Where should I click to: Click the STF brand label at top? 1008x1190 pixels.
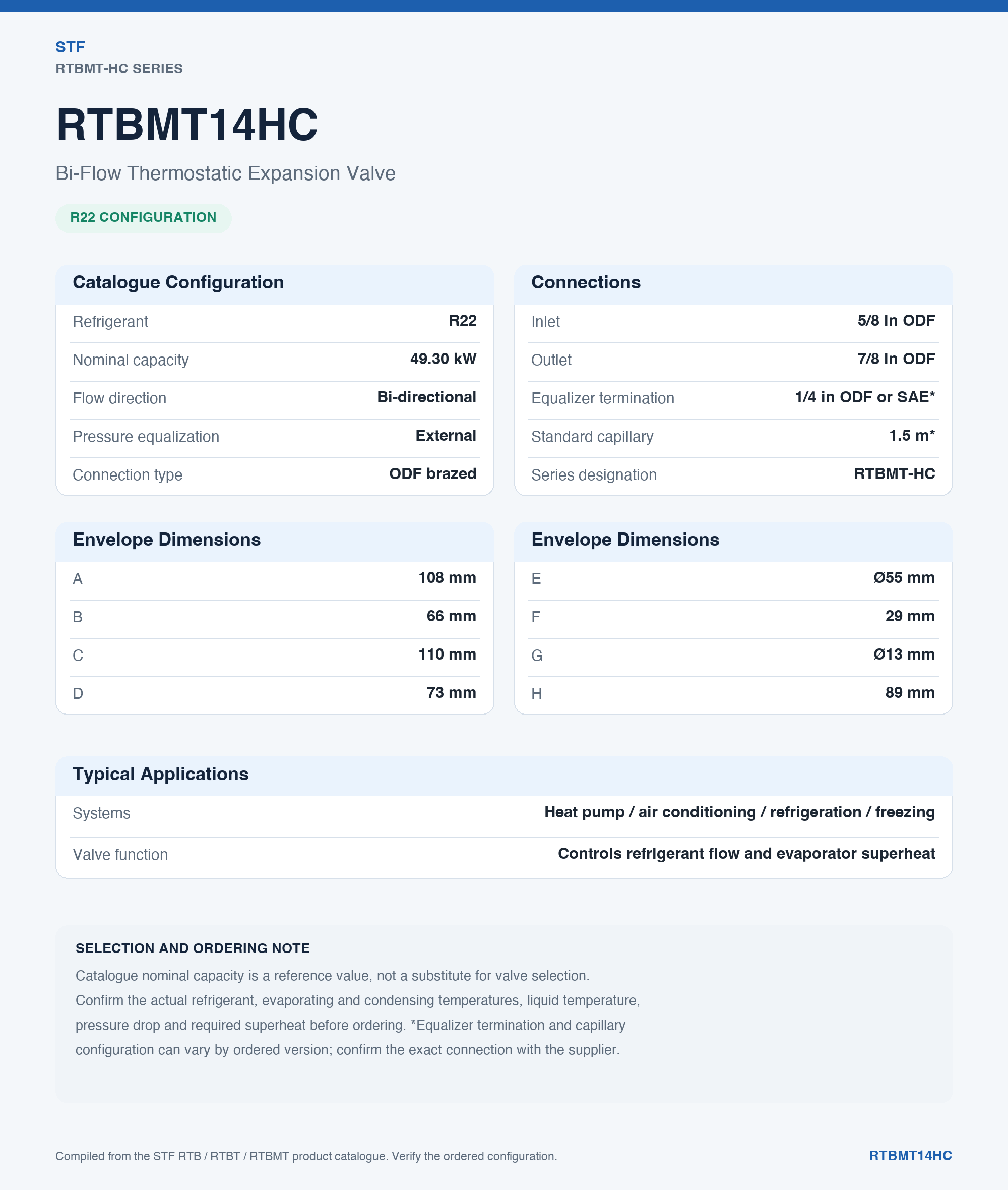pos(70,47)
